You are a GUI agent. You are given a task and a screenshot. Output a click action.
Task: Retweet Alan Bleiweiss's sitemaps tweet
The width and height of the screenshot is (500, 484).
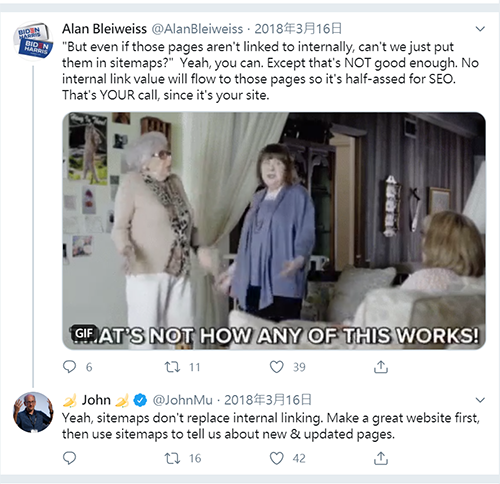point(172,367)
